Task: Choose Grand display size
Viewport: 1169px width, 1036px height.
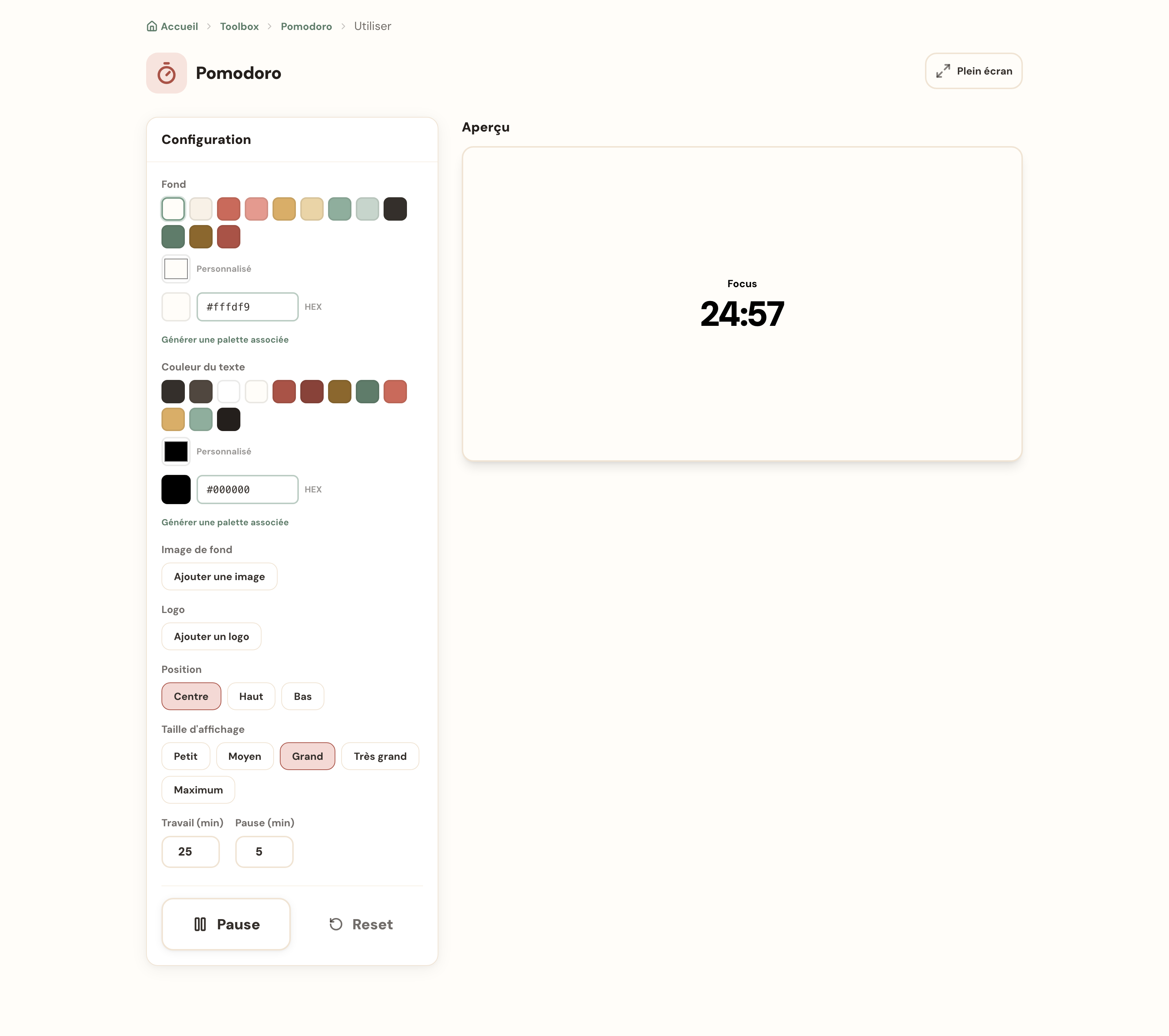Action: (x=308, y=756)
